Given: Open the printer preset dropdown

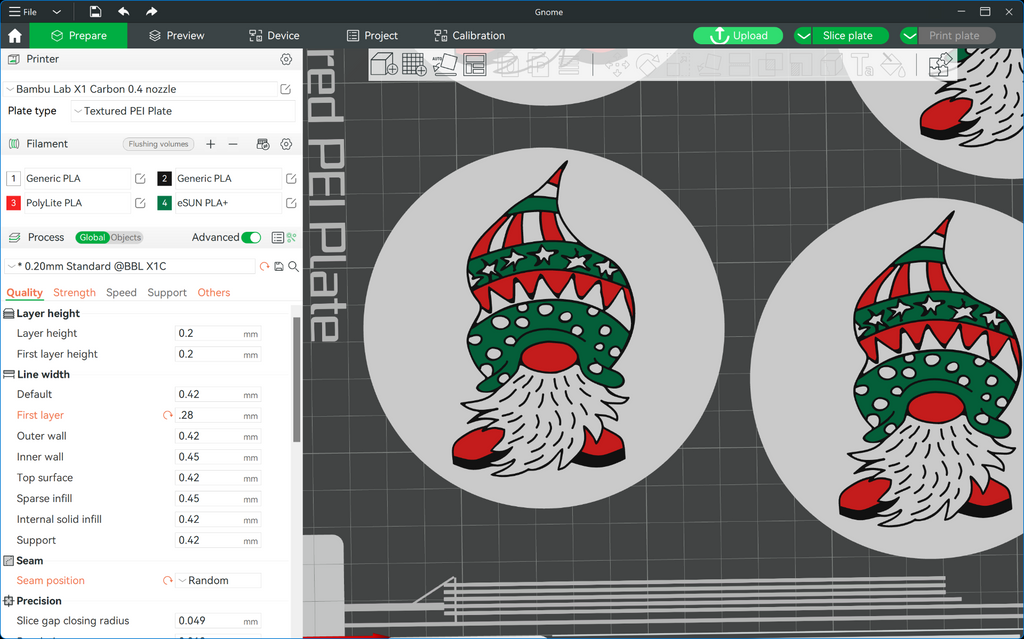Looking at the screenshot, I should point(141,89).
